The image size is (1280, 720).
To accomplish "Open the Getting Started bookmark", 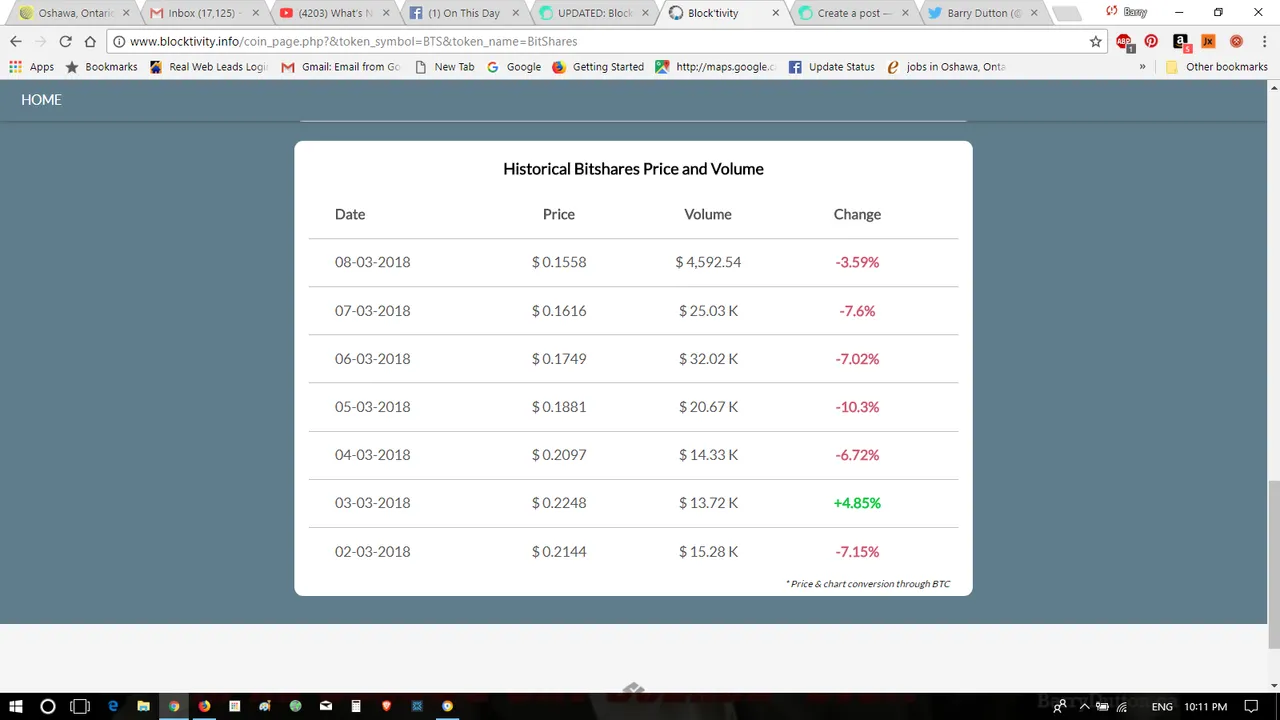I will (x=598, y=67).
